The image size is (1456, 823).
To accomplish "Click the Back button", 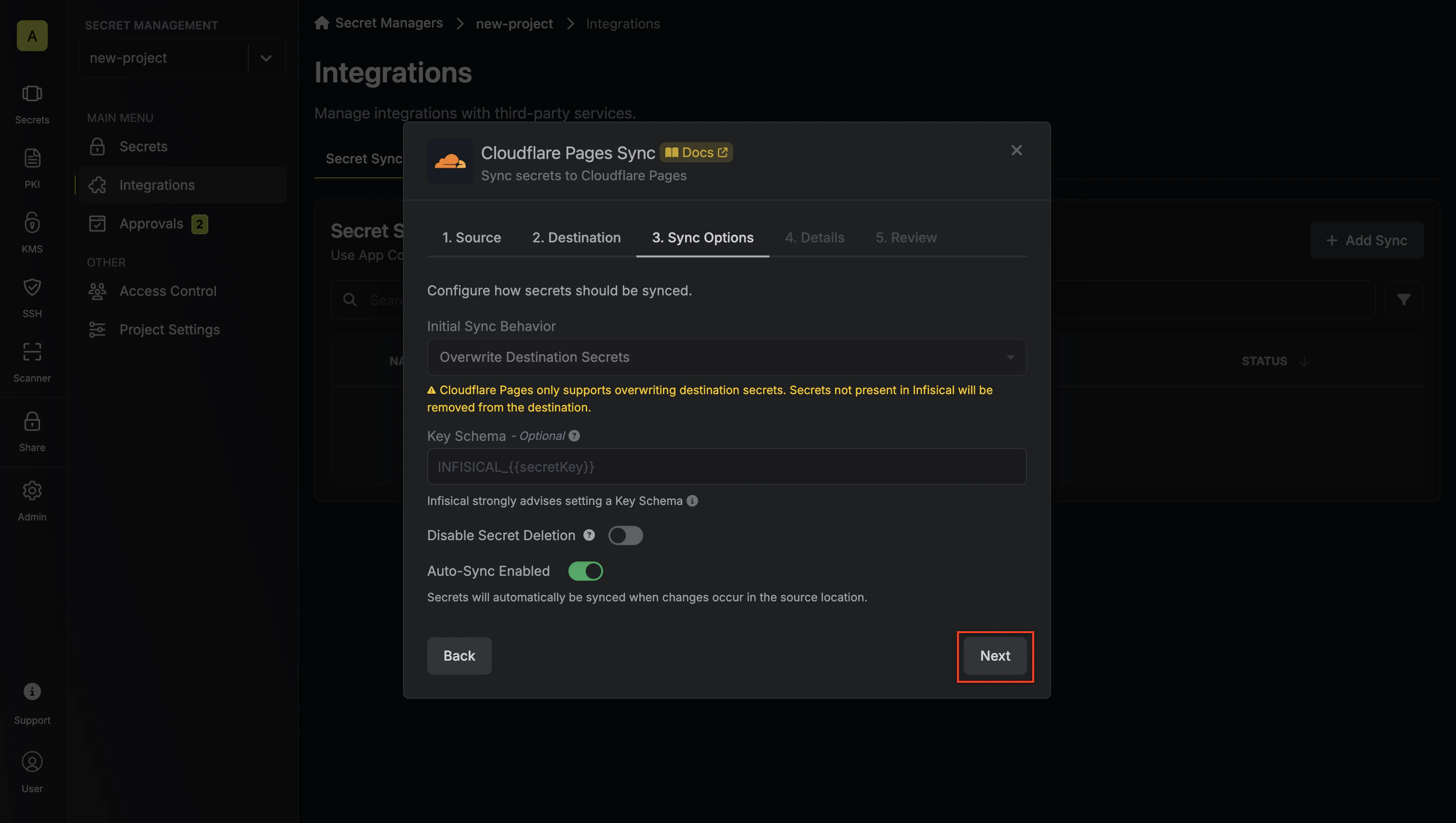I will 459,656.
